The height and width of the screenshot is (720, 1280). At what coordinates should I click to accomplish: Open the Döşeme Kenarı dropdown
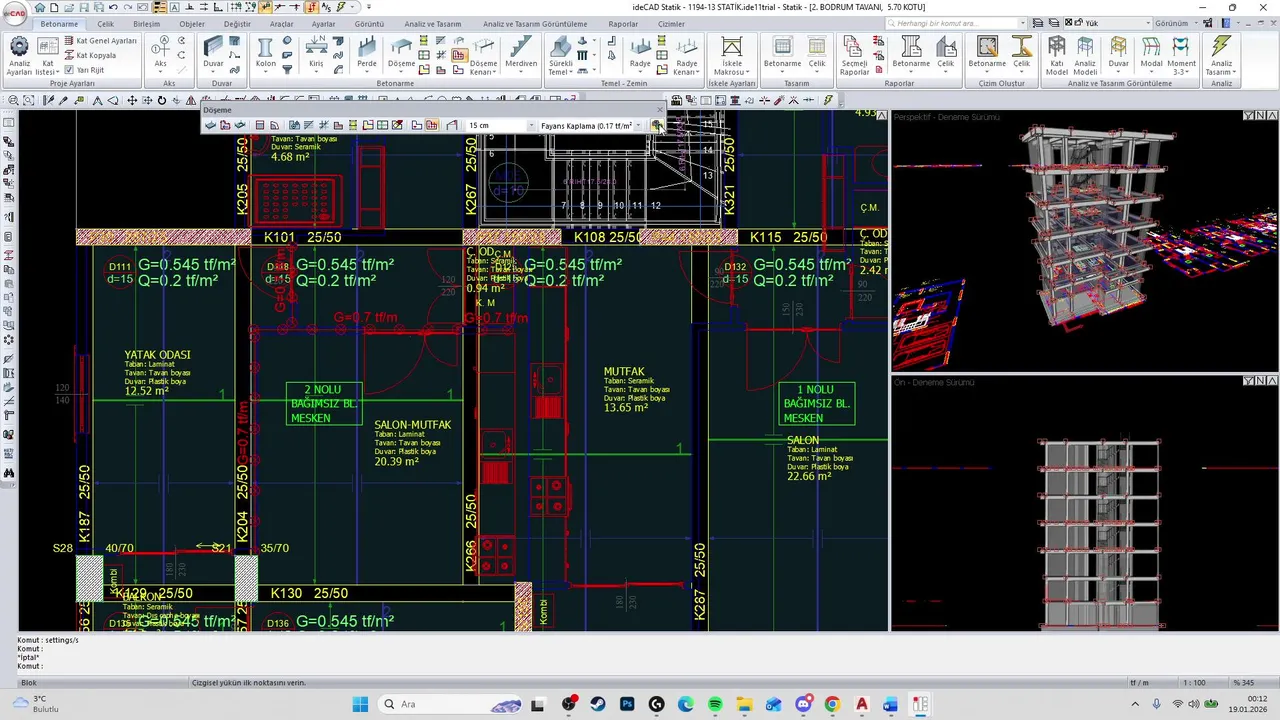[484, 57]
